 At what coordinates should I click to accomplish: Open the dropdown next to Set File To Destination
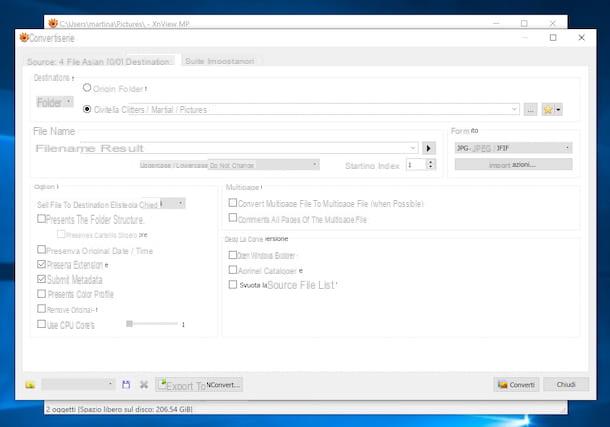point(172,203)
